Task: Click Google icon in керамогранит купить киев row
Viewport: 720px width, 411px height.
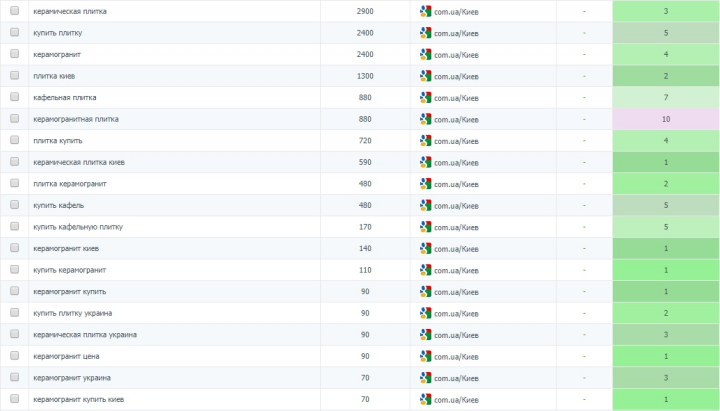Action: point(425,400)
